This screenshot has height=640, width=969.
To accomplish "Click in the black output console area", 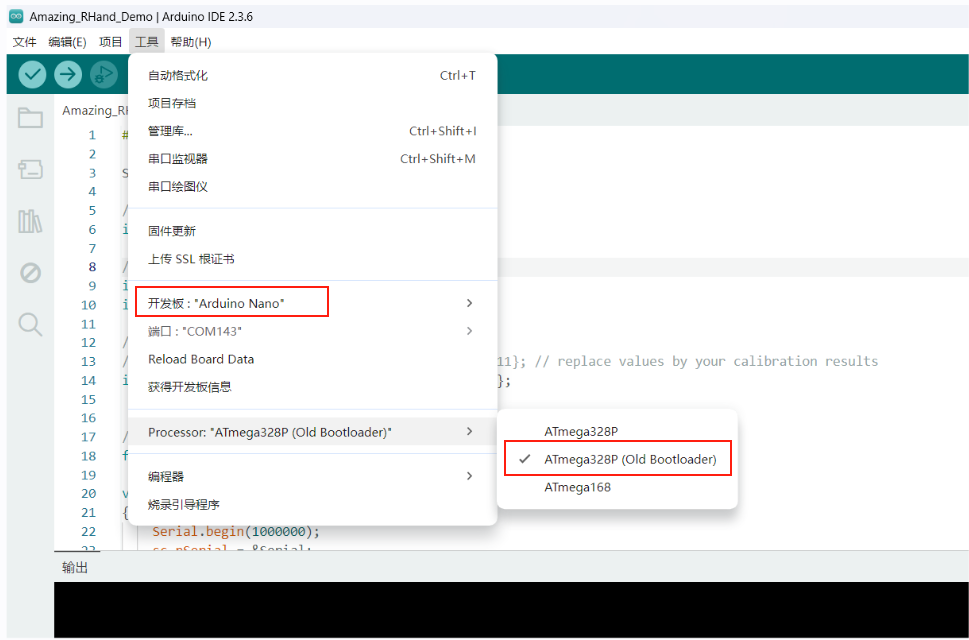I will 511,610.
